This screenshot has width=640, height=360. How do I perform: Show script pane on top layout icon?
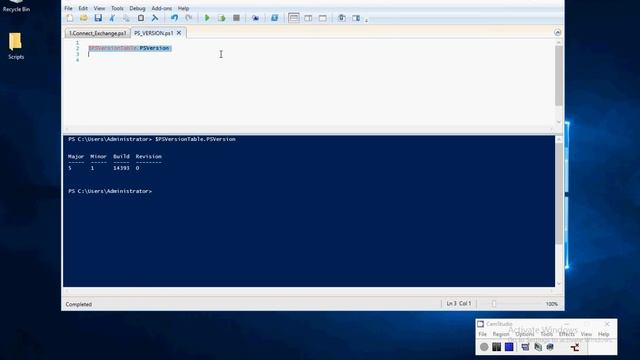pyautogui.click(x=293, y=18)
